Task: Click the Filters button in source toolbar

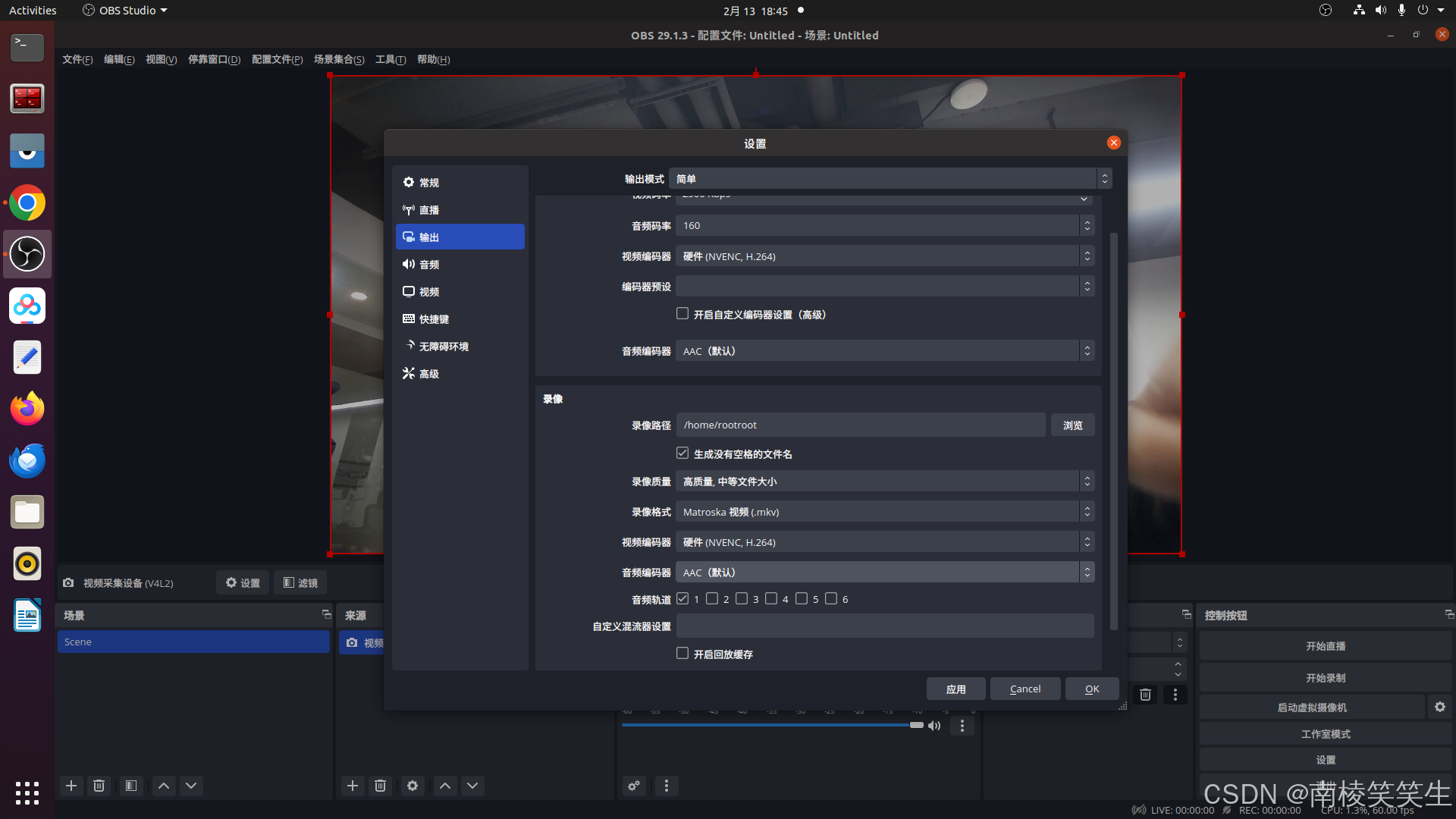Action: 300,582
